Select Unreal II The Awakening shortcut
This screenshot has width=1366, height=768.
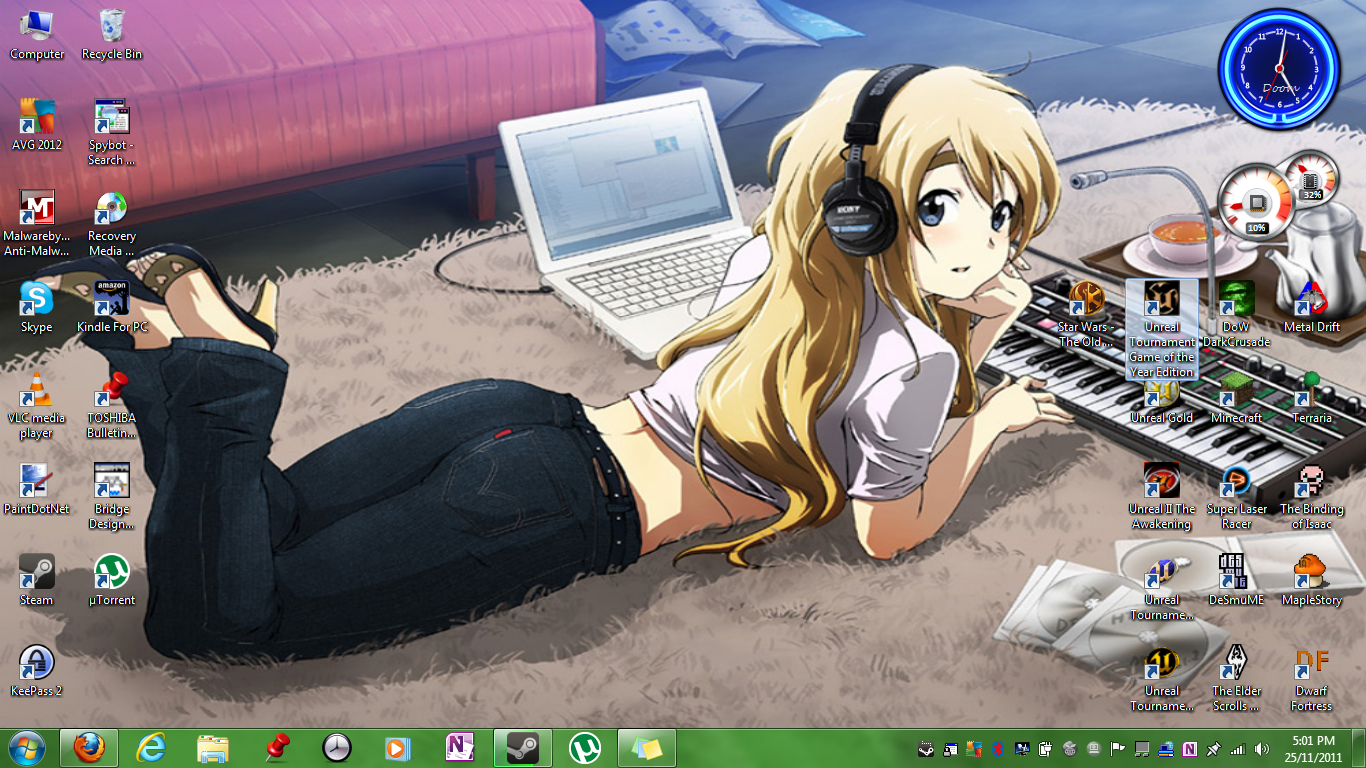point(1162,496)
